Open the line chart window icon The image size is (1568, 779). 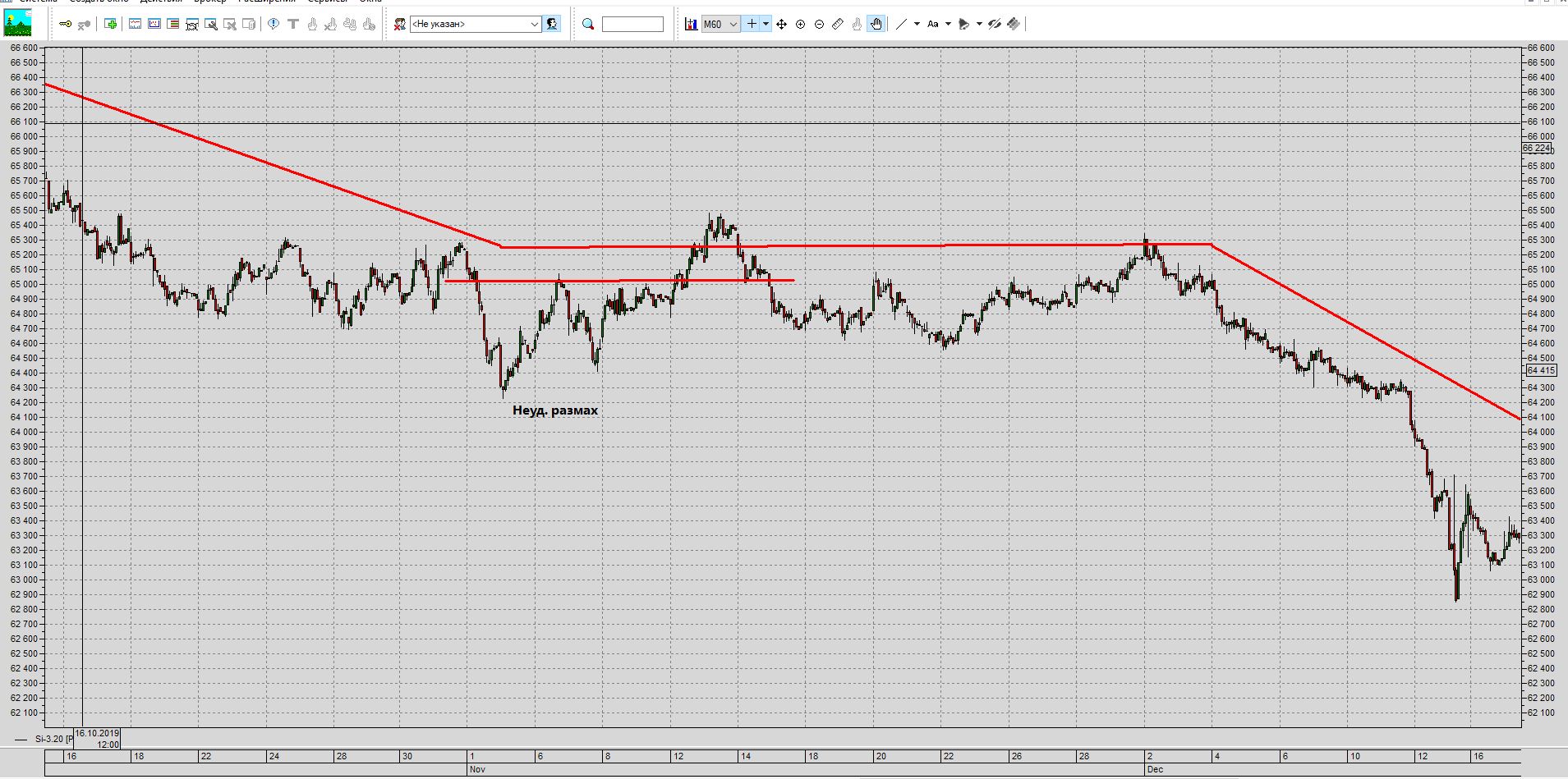click(136, 25)
